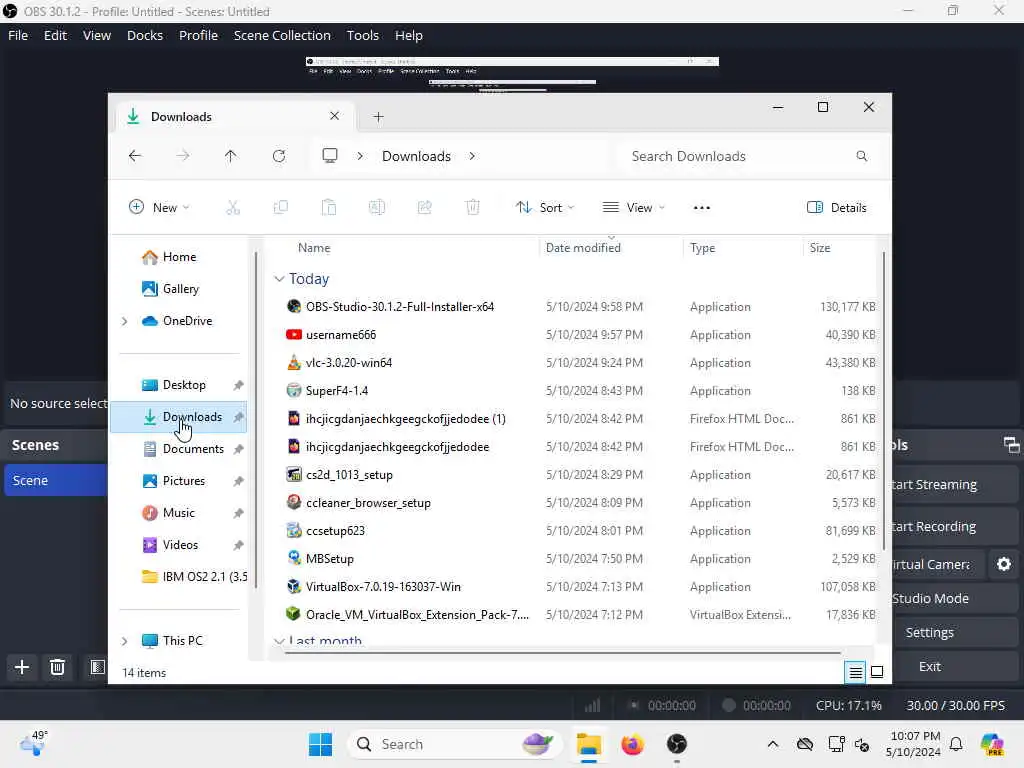Open the OBS Profile menu
1024x768 pixels.
pyautogui.click(x=199, y=35)
